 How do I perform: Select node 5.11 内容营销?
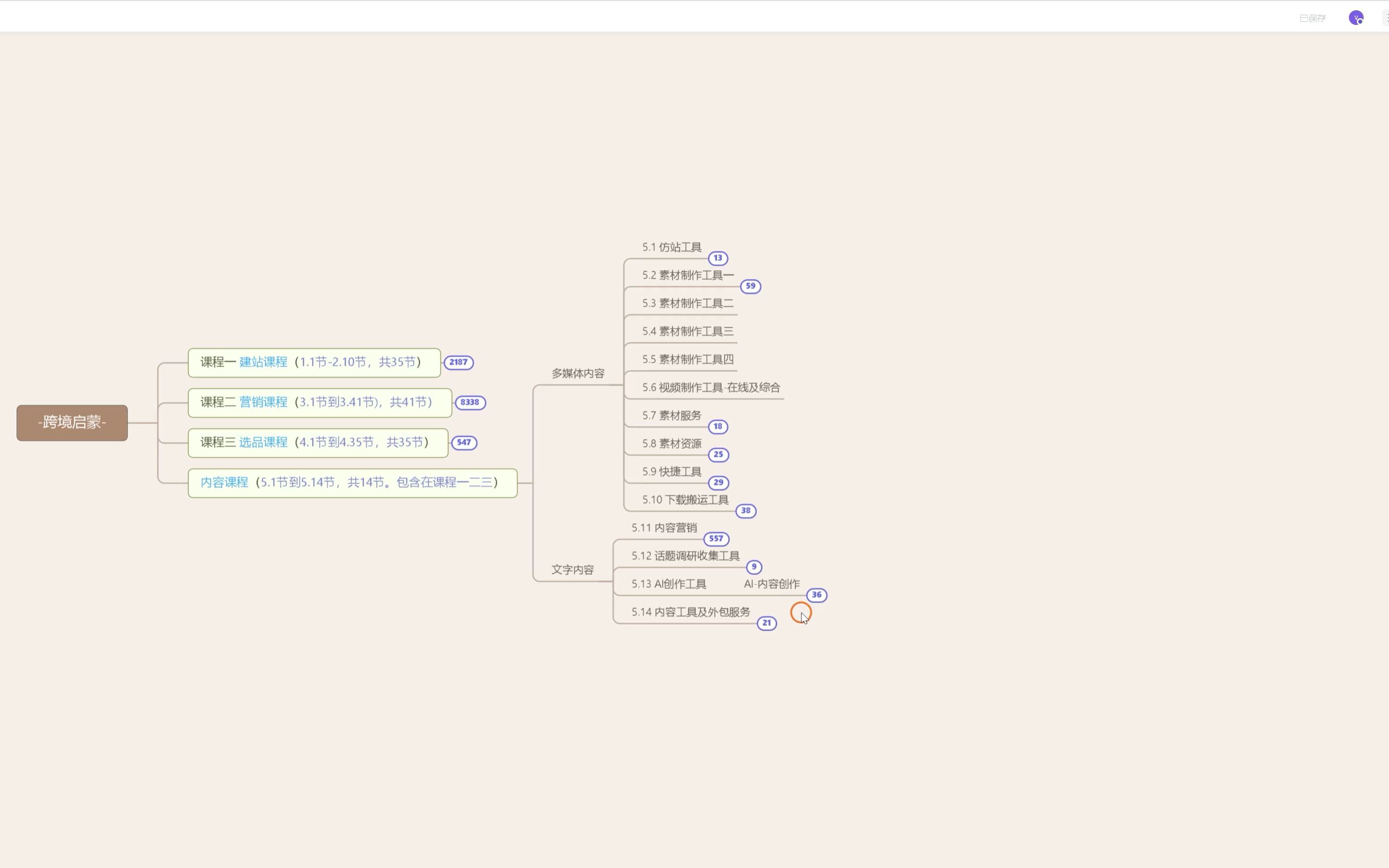tap(664, 528)
